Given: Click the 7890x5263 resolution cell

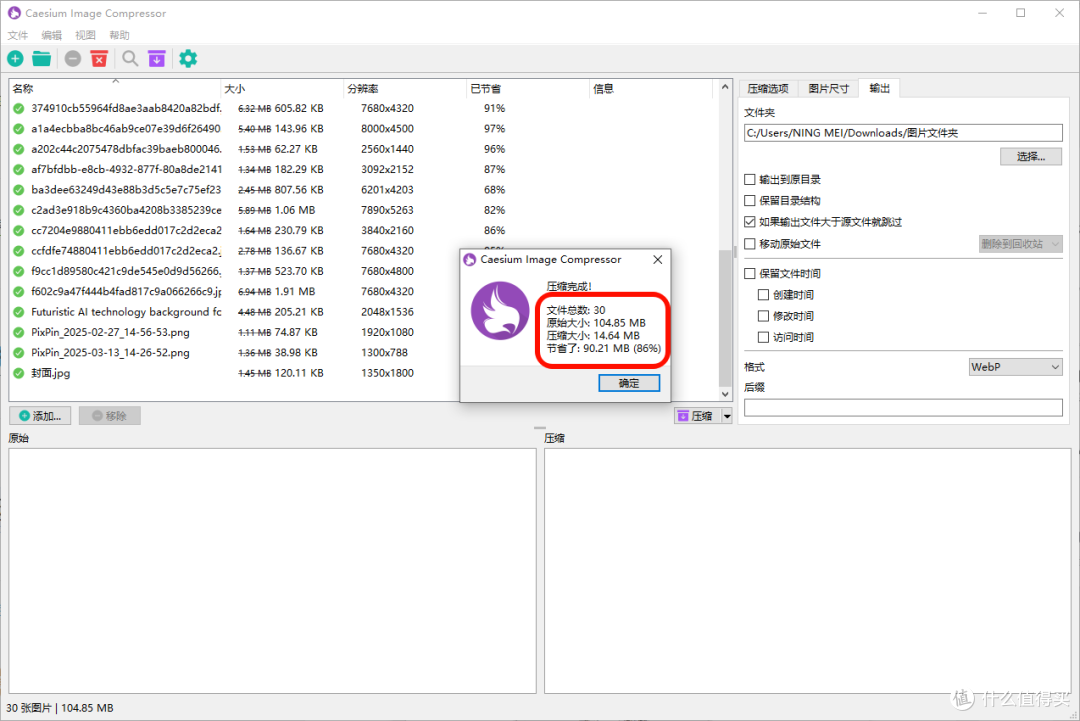Looking at the screenshot, I should [387, 210].
